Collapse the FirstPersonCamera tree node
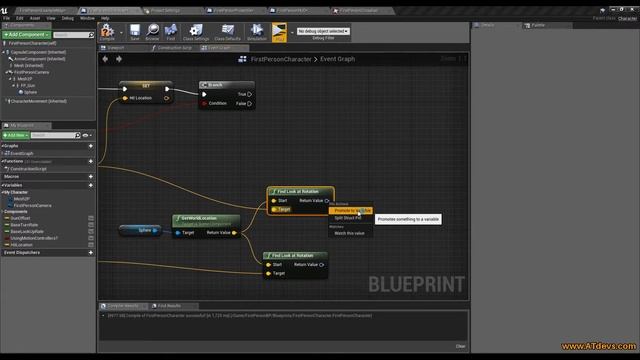Viewport: 640px width, 360px height. [6, 72]
